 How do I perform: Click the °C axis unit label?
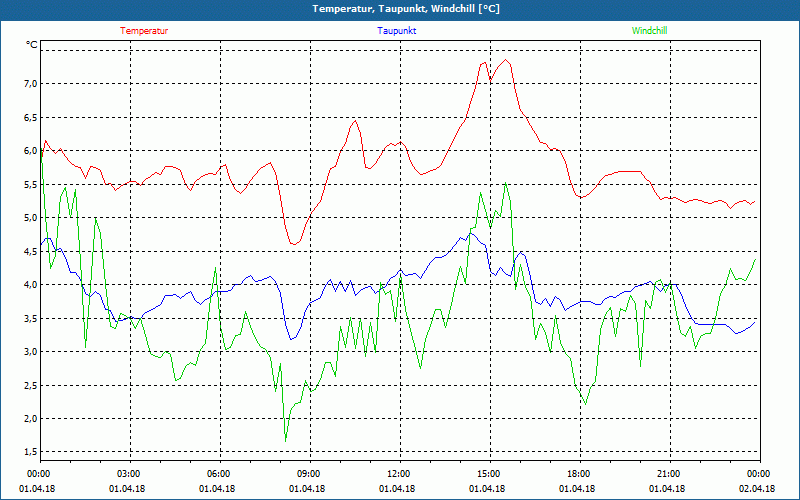click(x=32, y=45)
